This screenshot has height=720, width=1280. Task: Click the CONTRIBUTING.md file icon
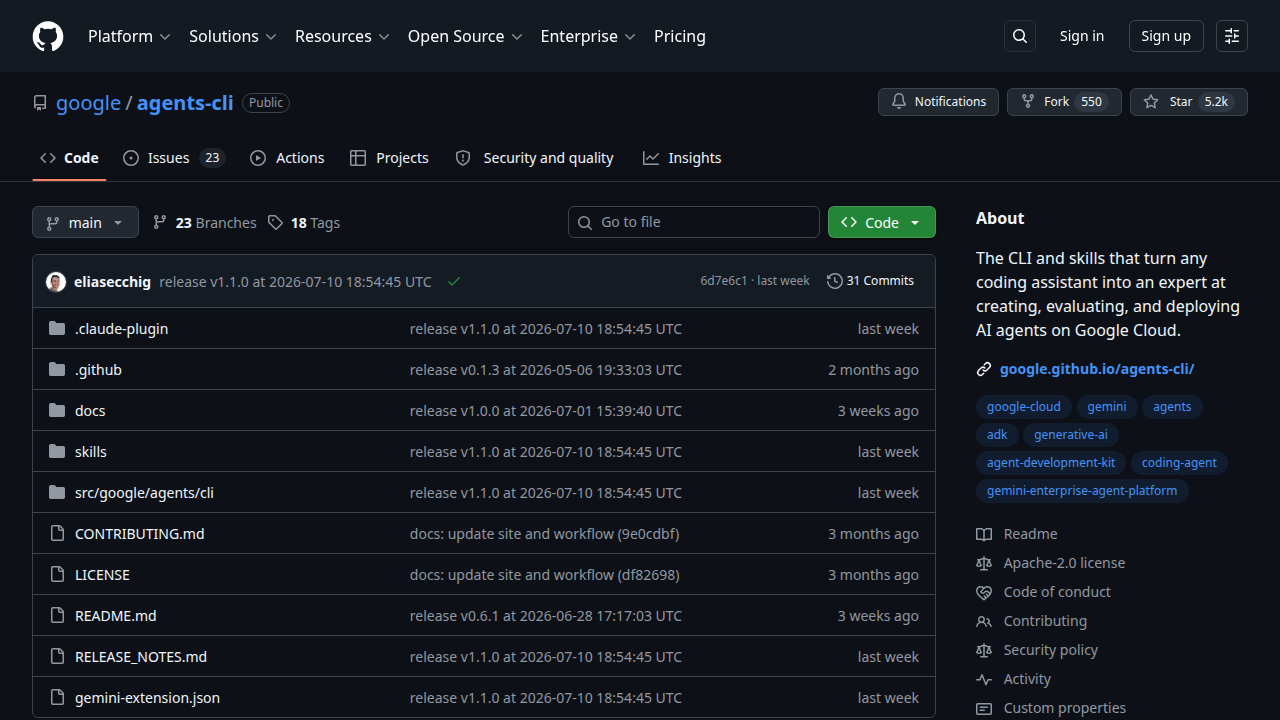click(x=57, y=534)
